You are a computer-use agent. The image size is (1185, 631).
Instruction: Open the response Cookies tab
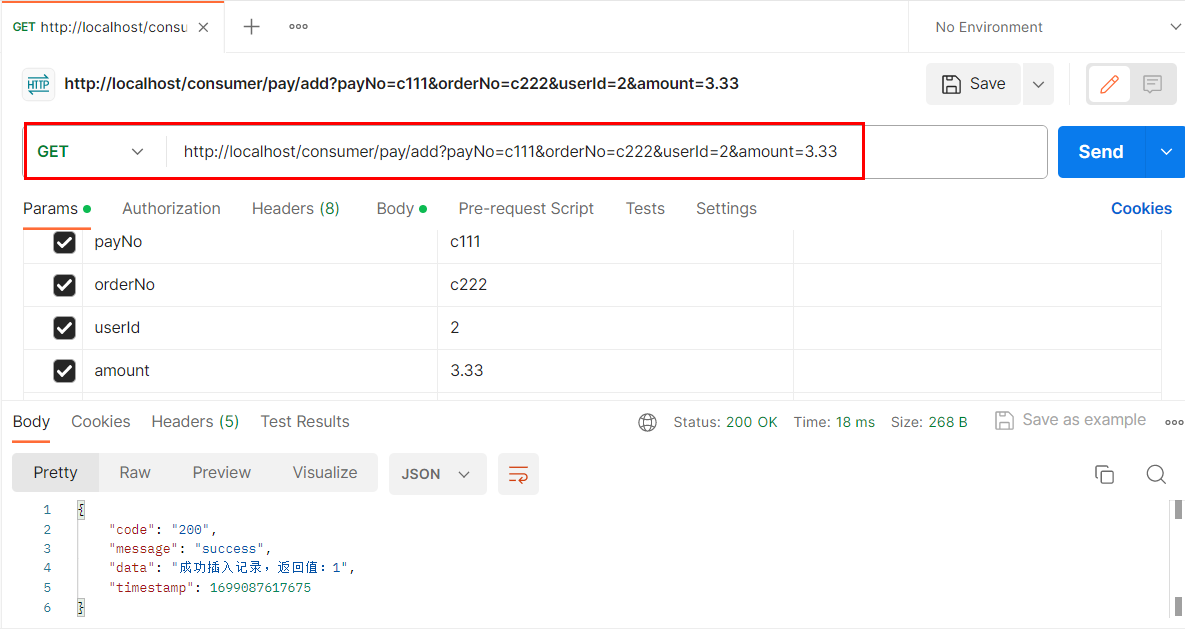tap(101, 422)
